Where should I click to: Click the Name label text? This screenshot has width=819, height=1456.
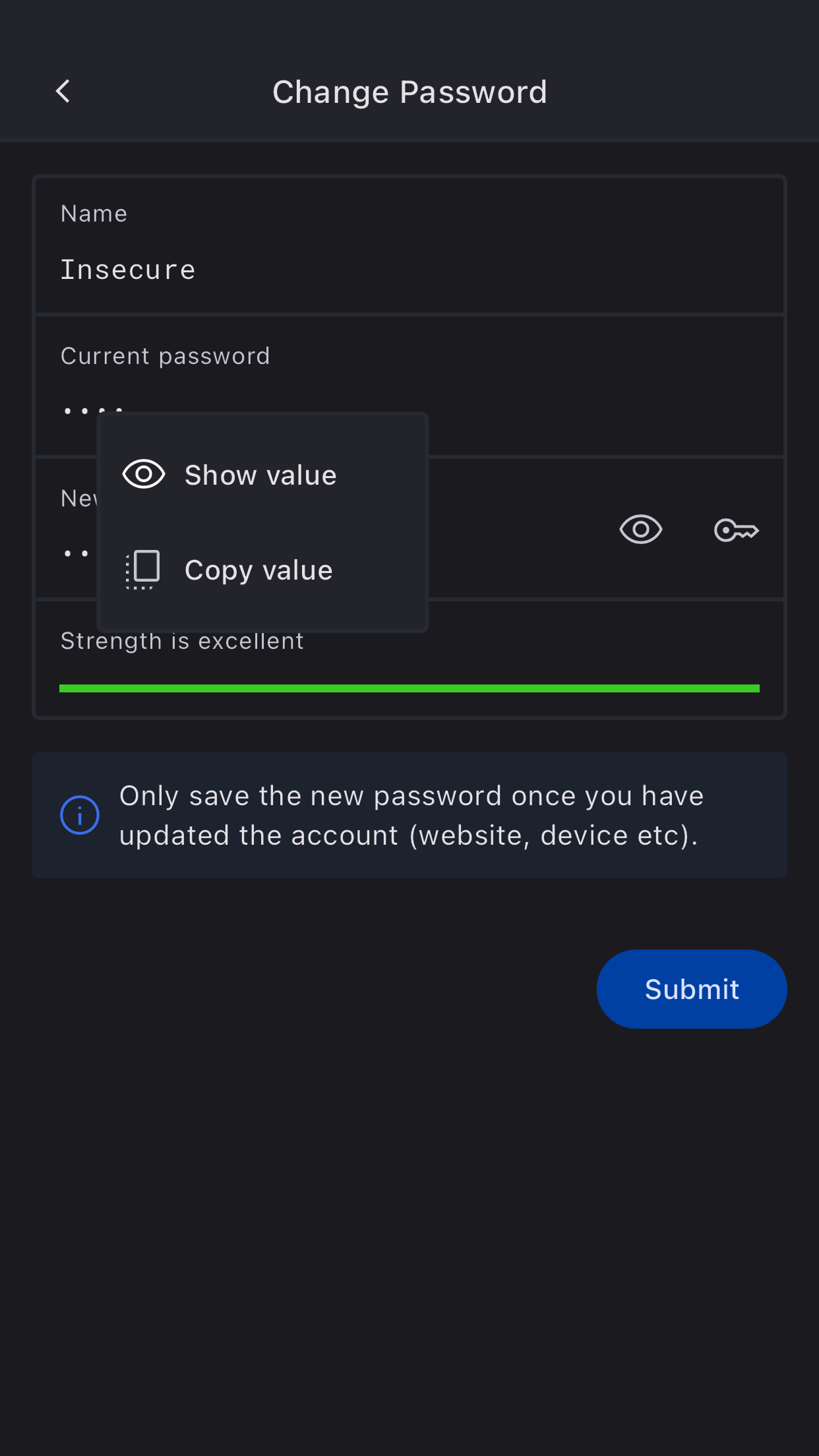pyautogui.click(x=94, y=214)
